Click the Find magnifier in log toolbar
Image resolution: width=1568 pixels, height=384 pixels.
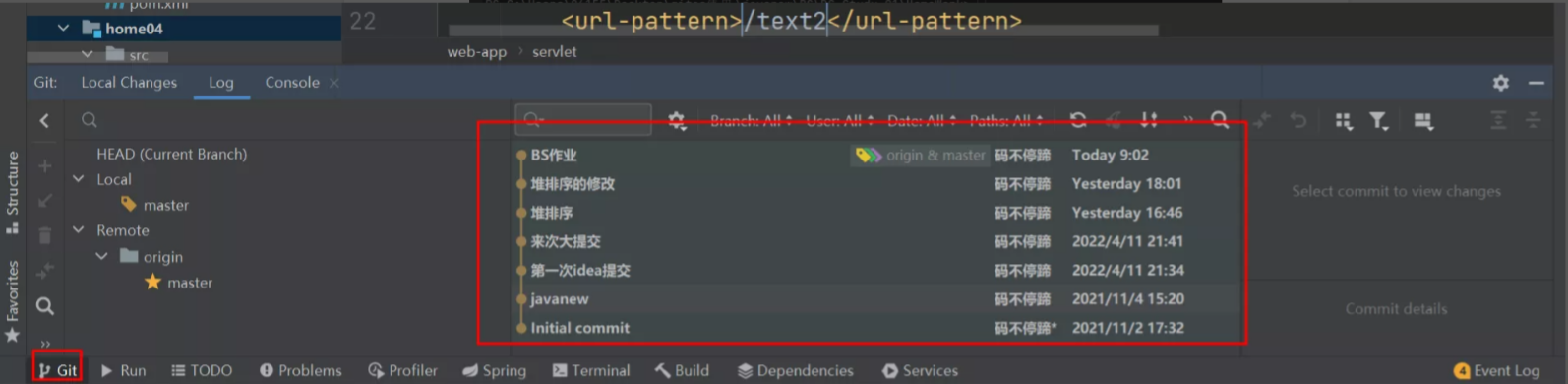tap(1220, 120)
